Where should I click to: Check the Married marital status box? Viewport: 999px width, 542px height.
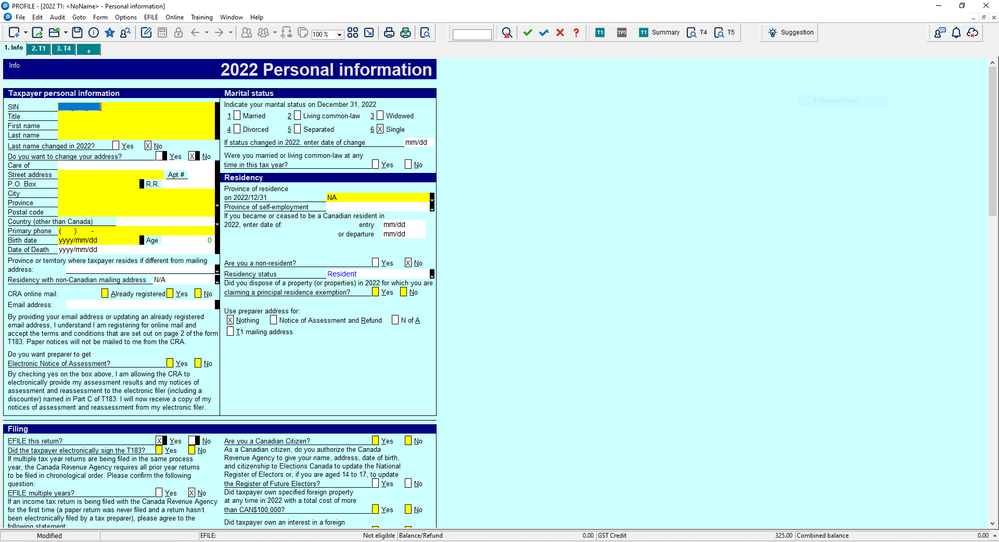click(x=237, y=115)
